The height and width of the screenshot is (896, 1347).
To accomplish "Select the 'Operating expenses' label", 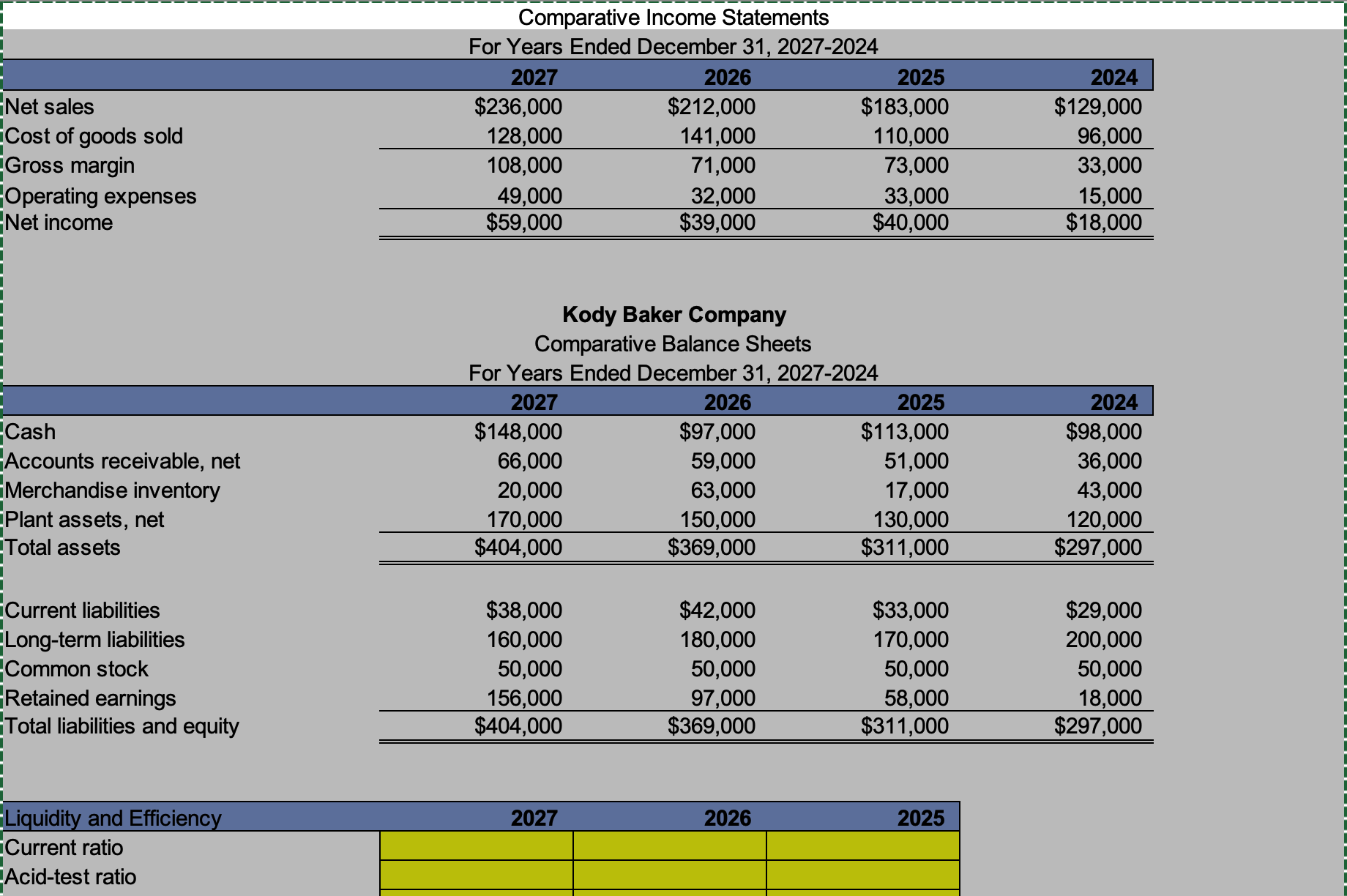I will (x=100, y=196).
